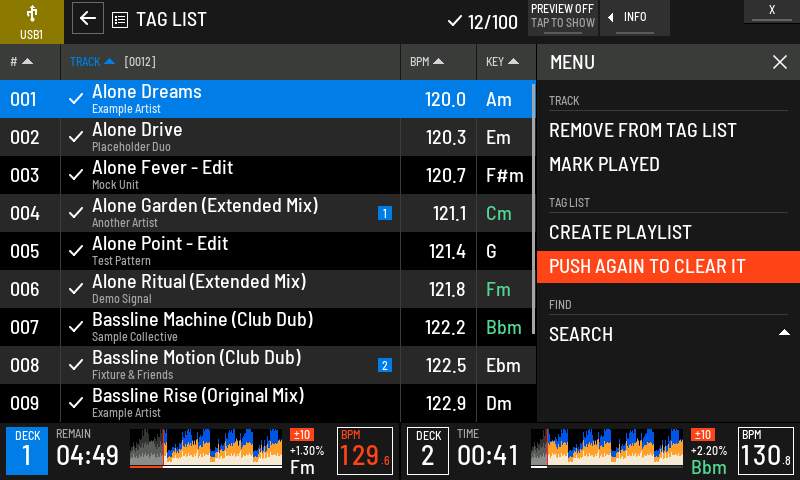The height and width of the screenshot is (480, 800).
Task: Select DECK 1 button
Action: click(27, 451)
